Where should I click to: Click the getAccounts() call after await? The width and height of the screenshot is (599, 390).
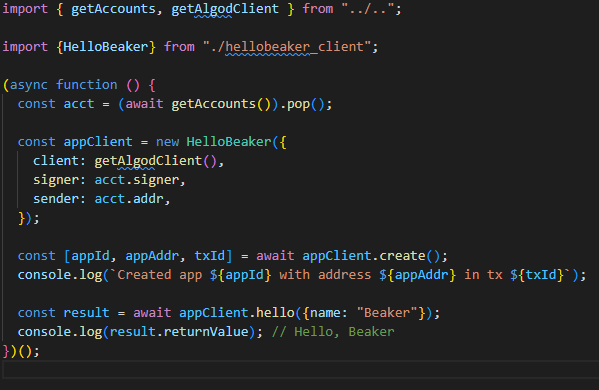coord(221,104)
